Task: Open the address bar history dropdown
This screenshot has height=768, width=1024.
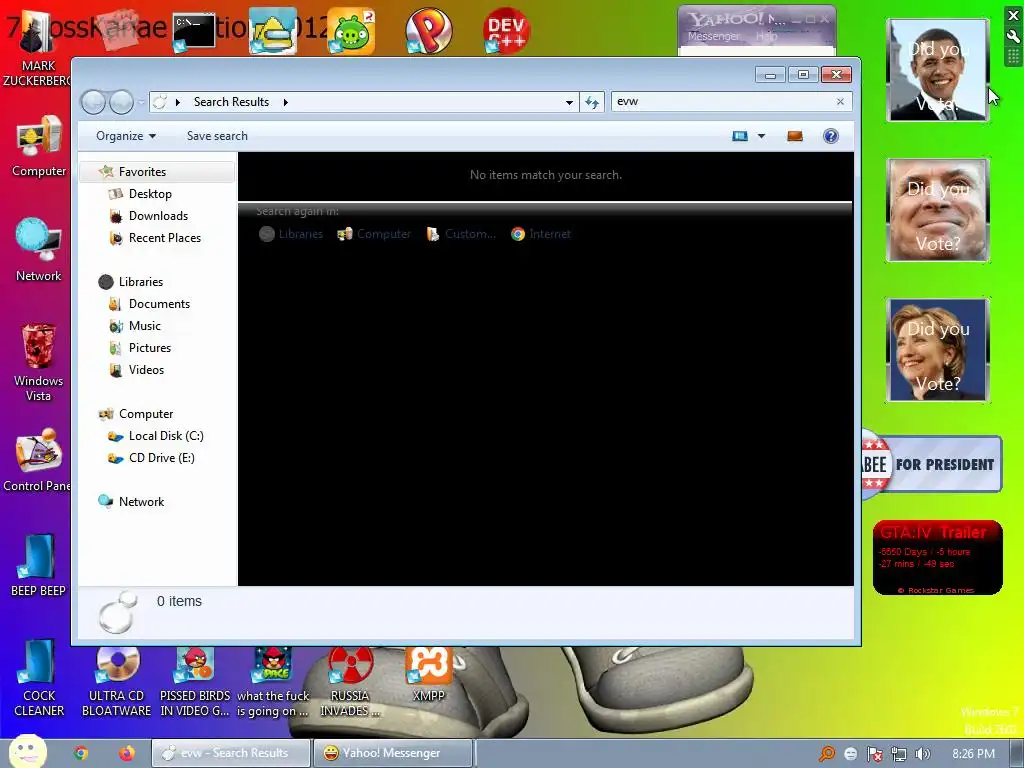Action: (569, 103)
